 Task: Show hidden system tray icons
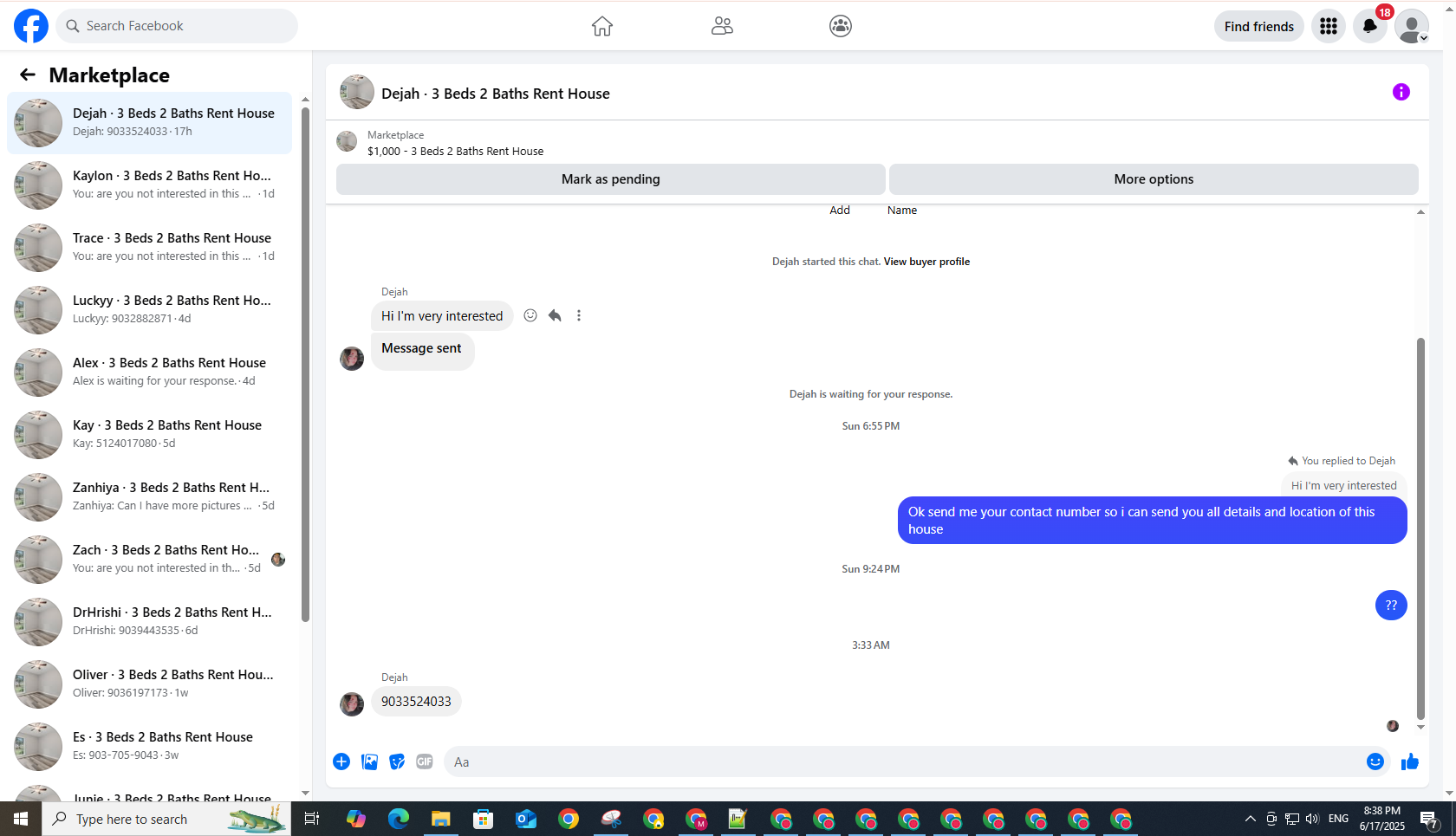point(1250,819)
